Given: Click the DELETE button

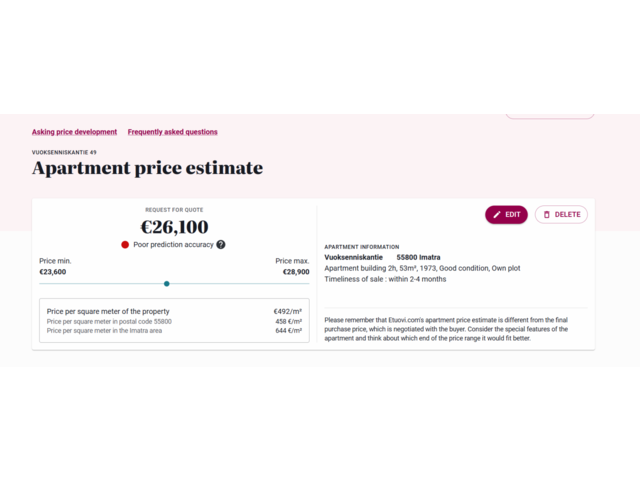Looking at the screenshot, I should click(561, 215).
